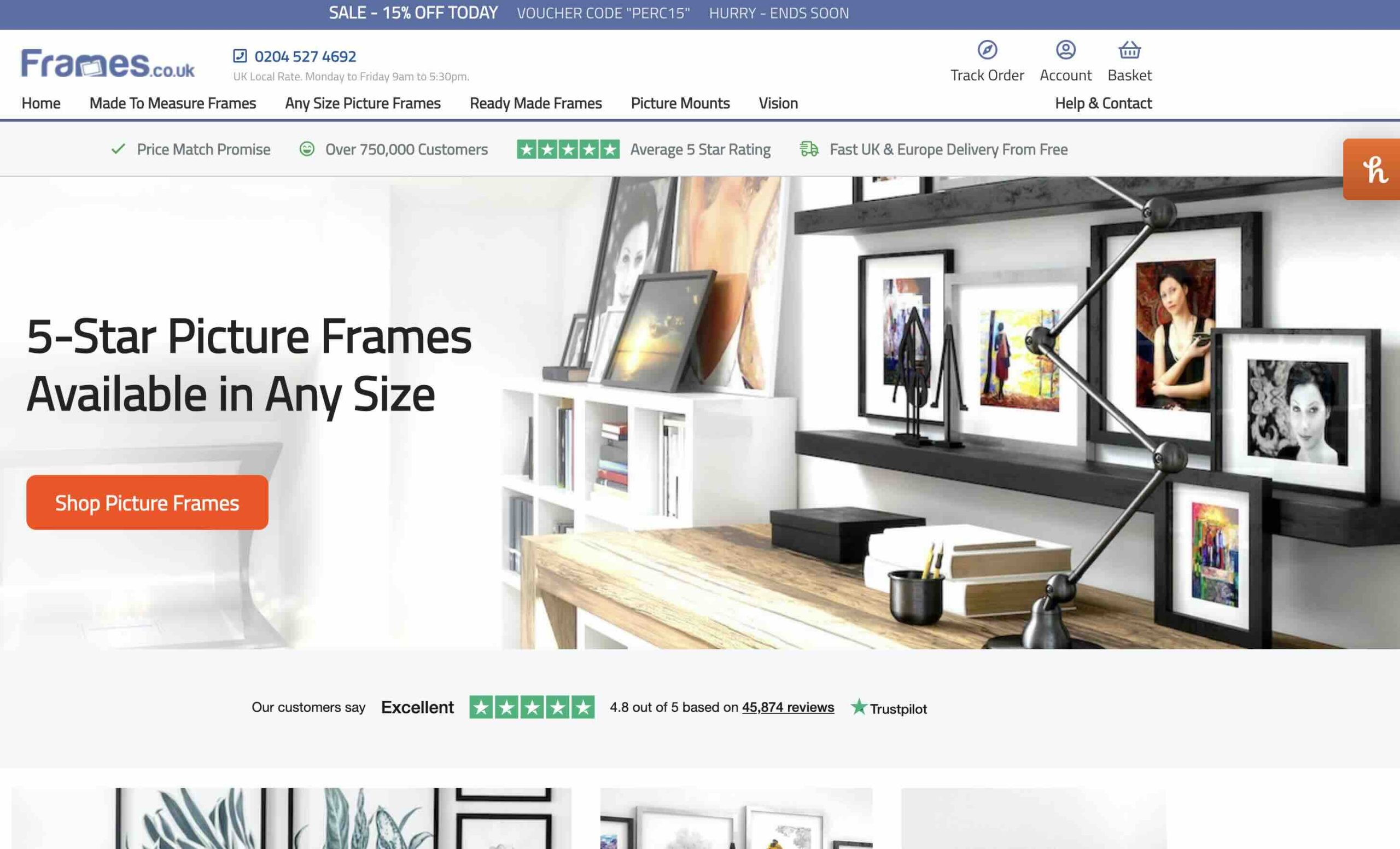Click the Excellent rating text
This screenshot has width=1400, height=849.
point(417,707)
